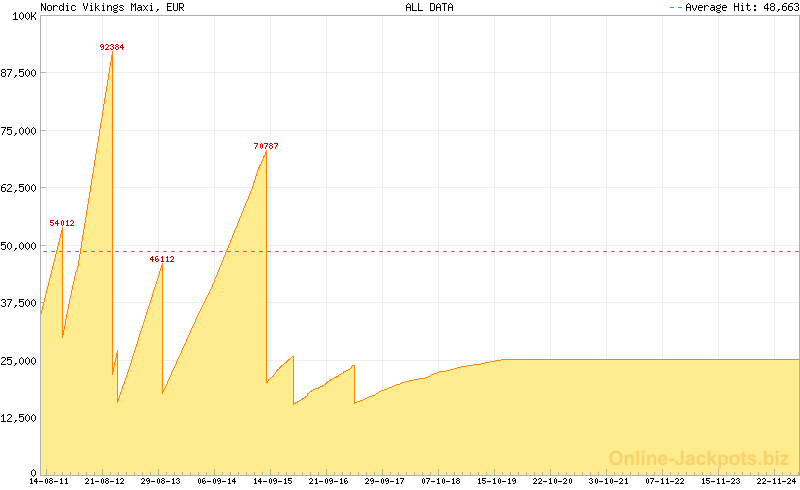Viewport: 800px width, 490px height.
Task: Select the 06-09-14 date on x-axis
Action: pyautogui.click(x=217, y=481)
